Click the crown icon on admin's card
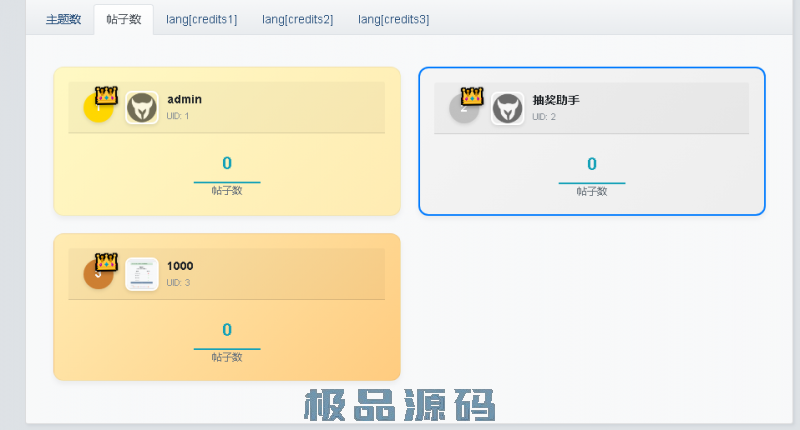 [x=107, y=96]
